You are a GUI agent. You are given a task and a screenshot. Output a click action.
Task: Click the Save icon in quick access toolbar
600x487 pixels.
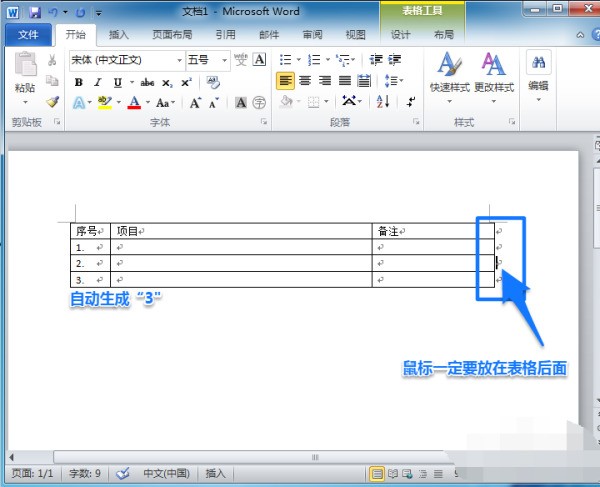click(34, 12)
